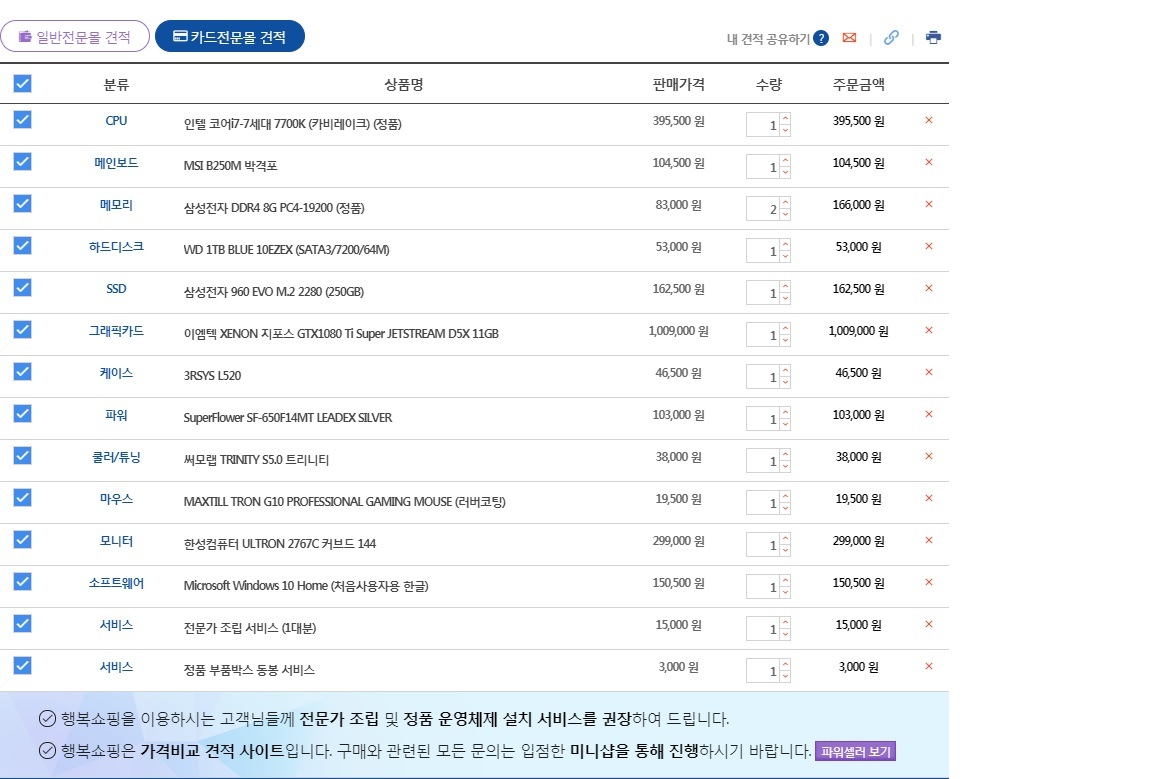Switch to 일반전문몰 견적 tab
The image size is (1152, 779).
click(x=75, y=36)
